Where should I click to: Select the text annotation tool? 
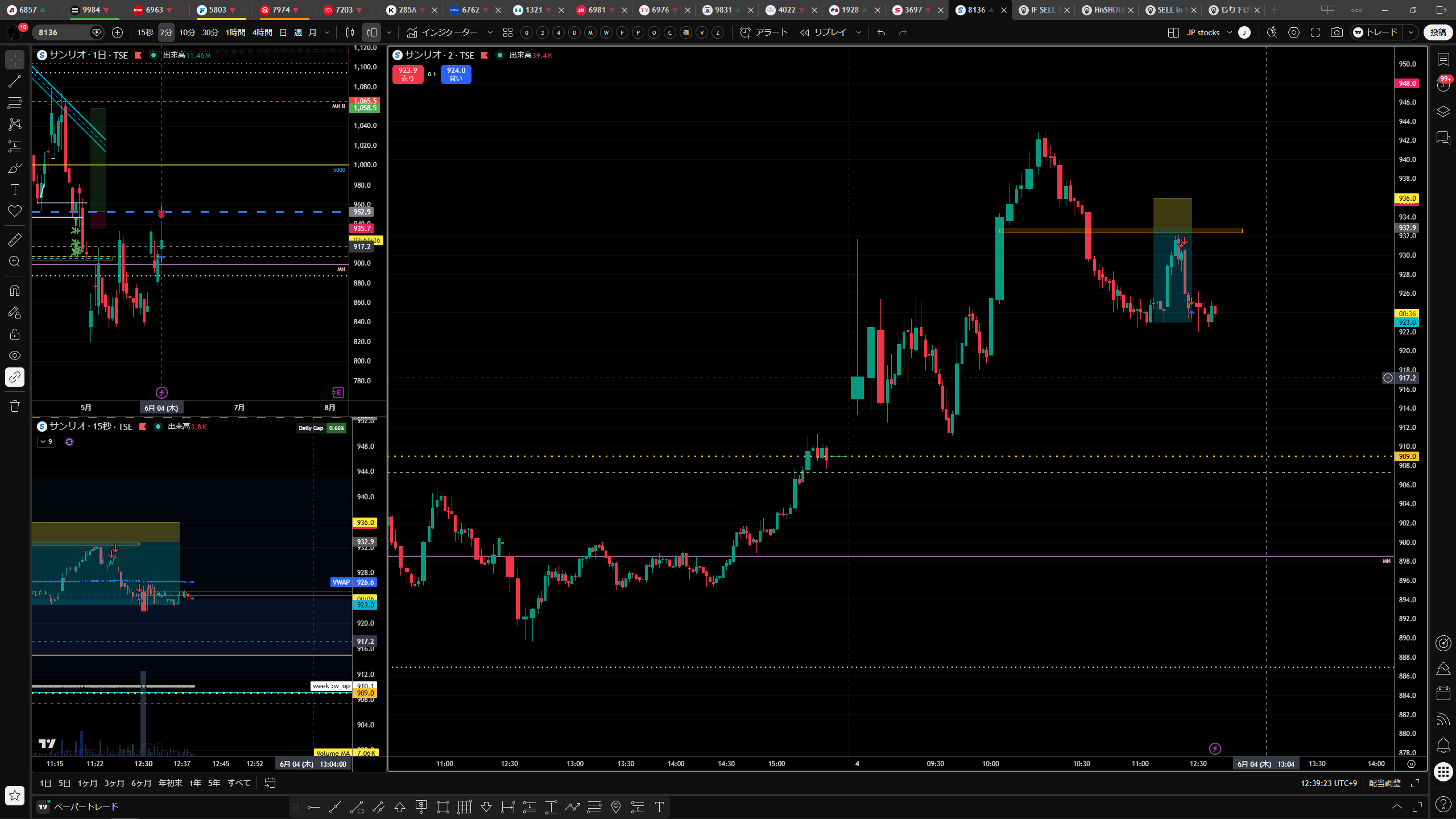(x=15, y=189)
